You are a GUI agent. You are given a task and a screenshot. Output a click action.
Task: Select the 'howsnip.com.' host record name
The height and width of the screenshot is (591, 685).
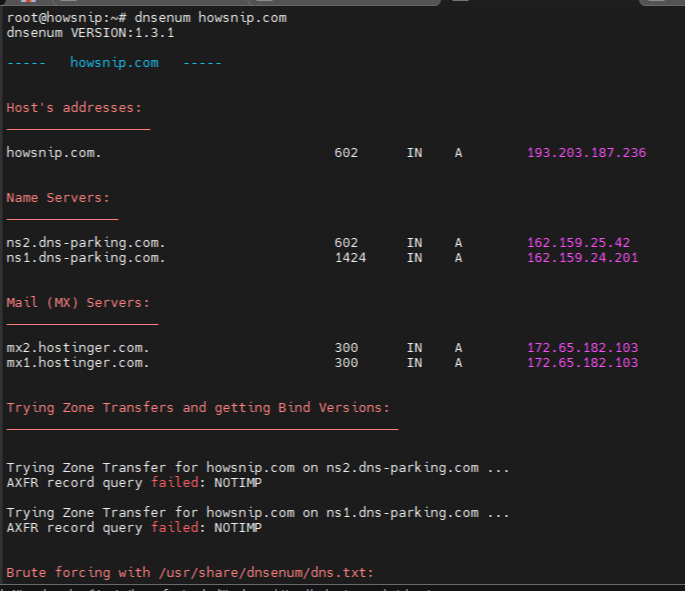[54, 153]
